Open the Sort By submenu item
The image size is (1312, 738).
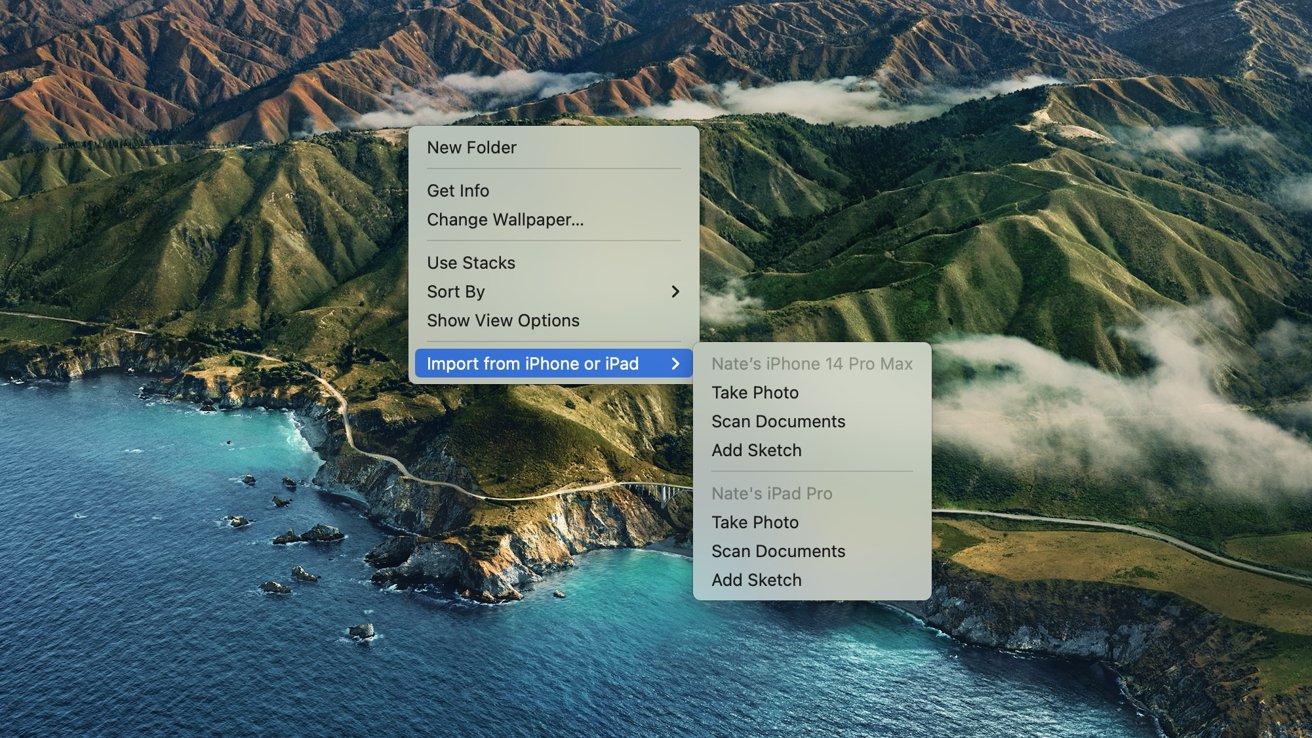pos(456,291)
